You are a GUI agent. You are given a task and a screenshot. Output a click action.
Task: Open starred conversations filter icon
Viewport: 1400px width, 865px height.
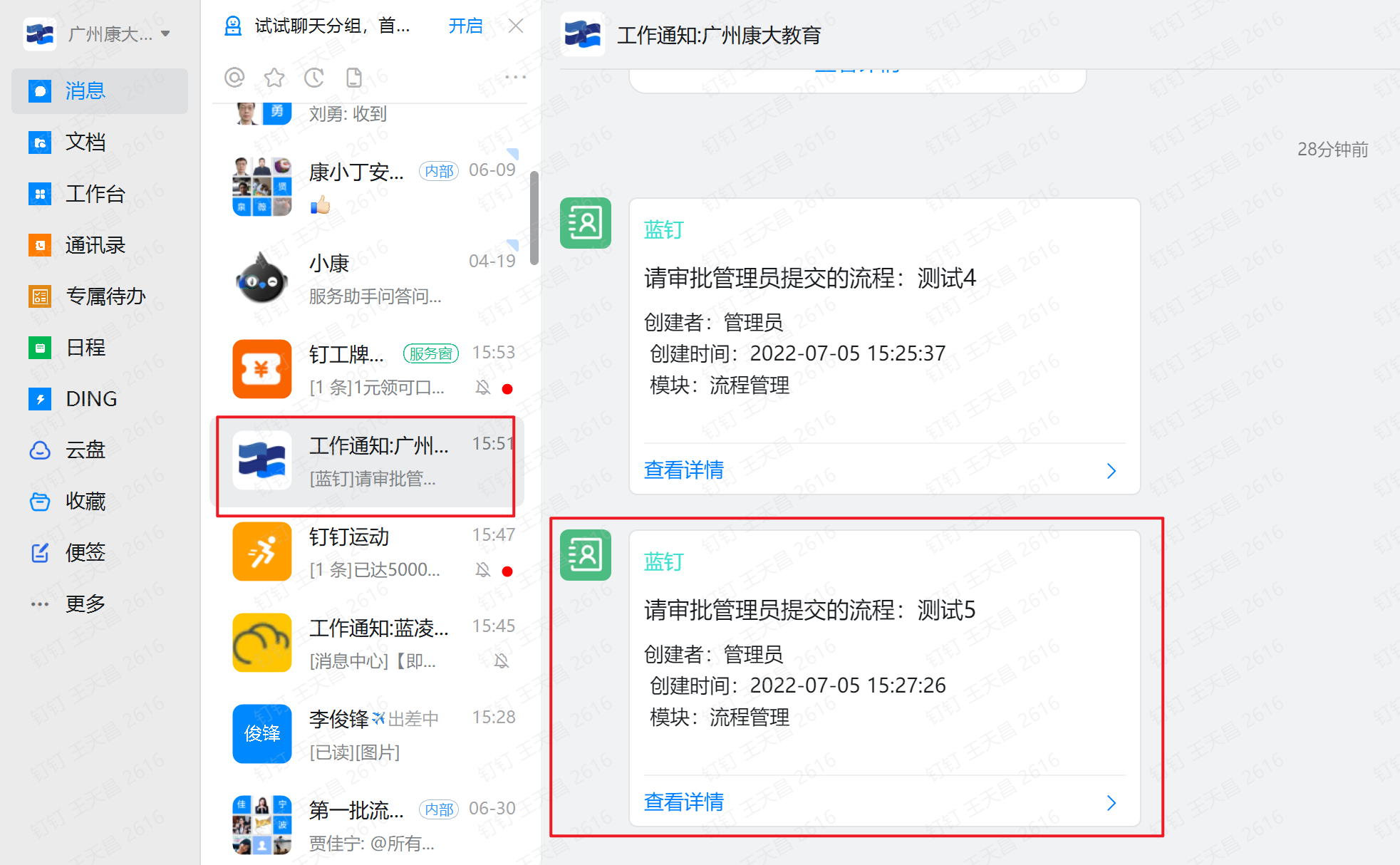click(x=274, y=77)
